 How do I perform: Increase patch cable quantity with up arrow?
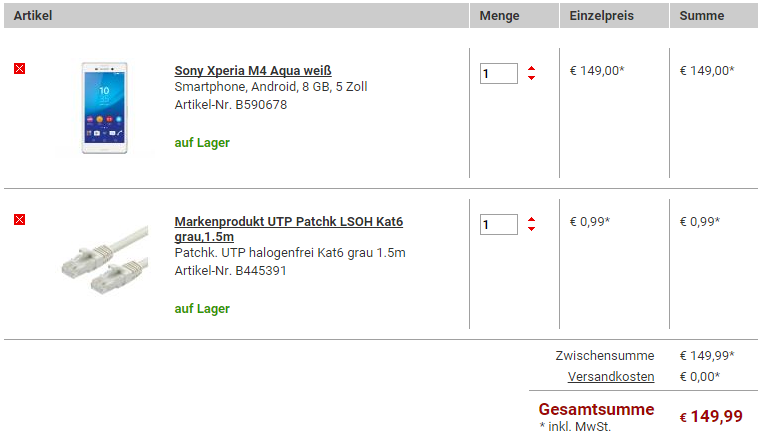click(x=531, y=220)
